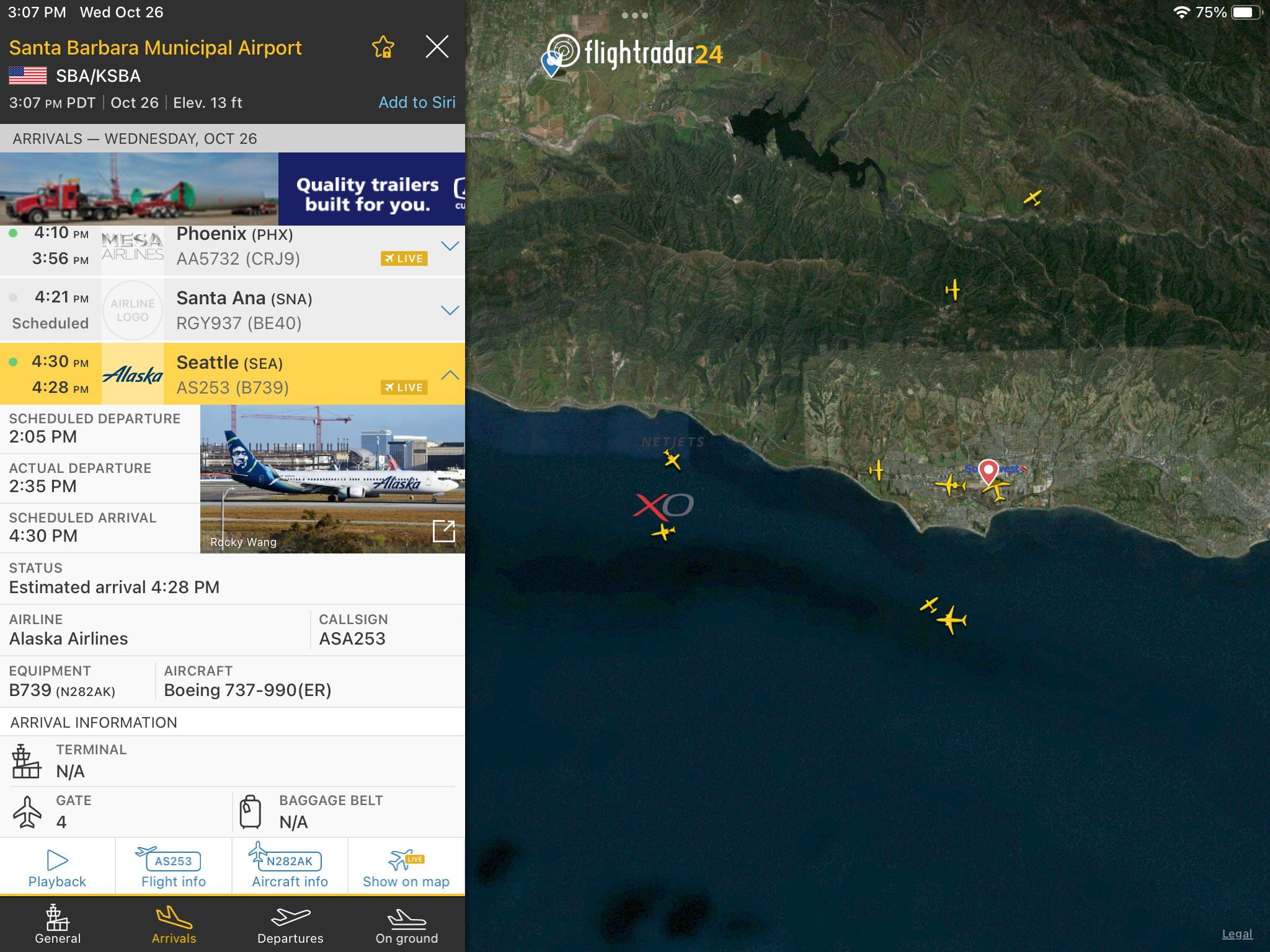Expand the Santa Ana RGY937 arrival row
Viewport: 1270px width, 952px height.
click(x=450, y=311)
